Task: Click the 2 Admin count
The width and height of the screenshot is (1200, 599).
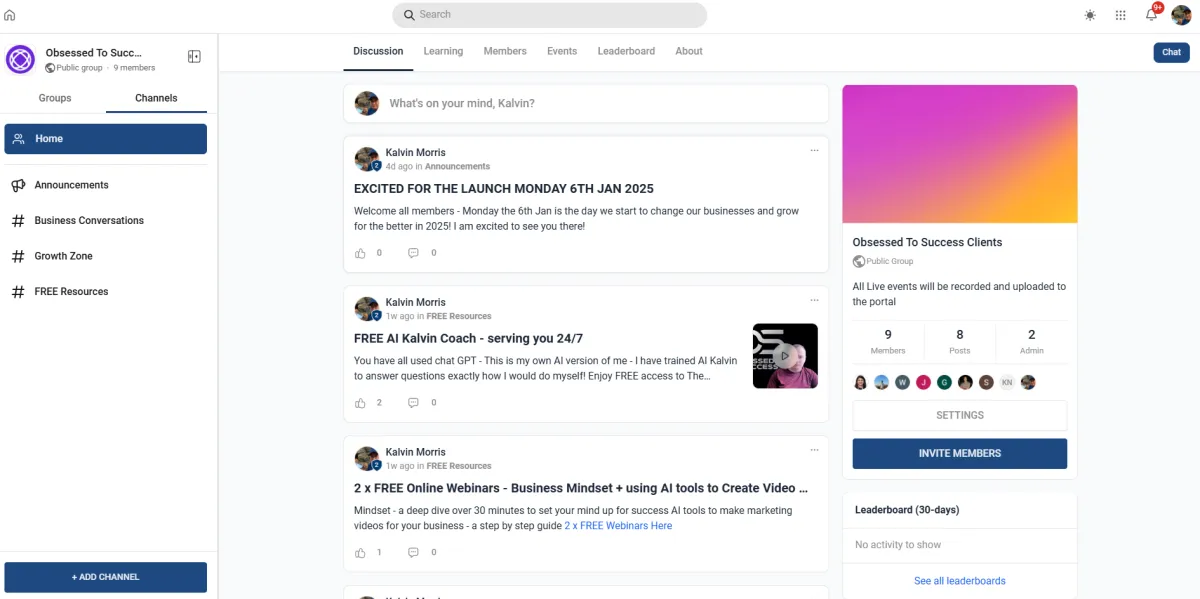Action: [1032, 341]
